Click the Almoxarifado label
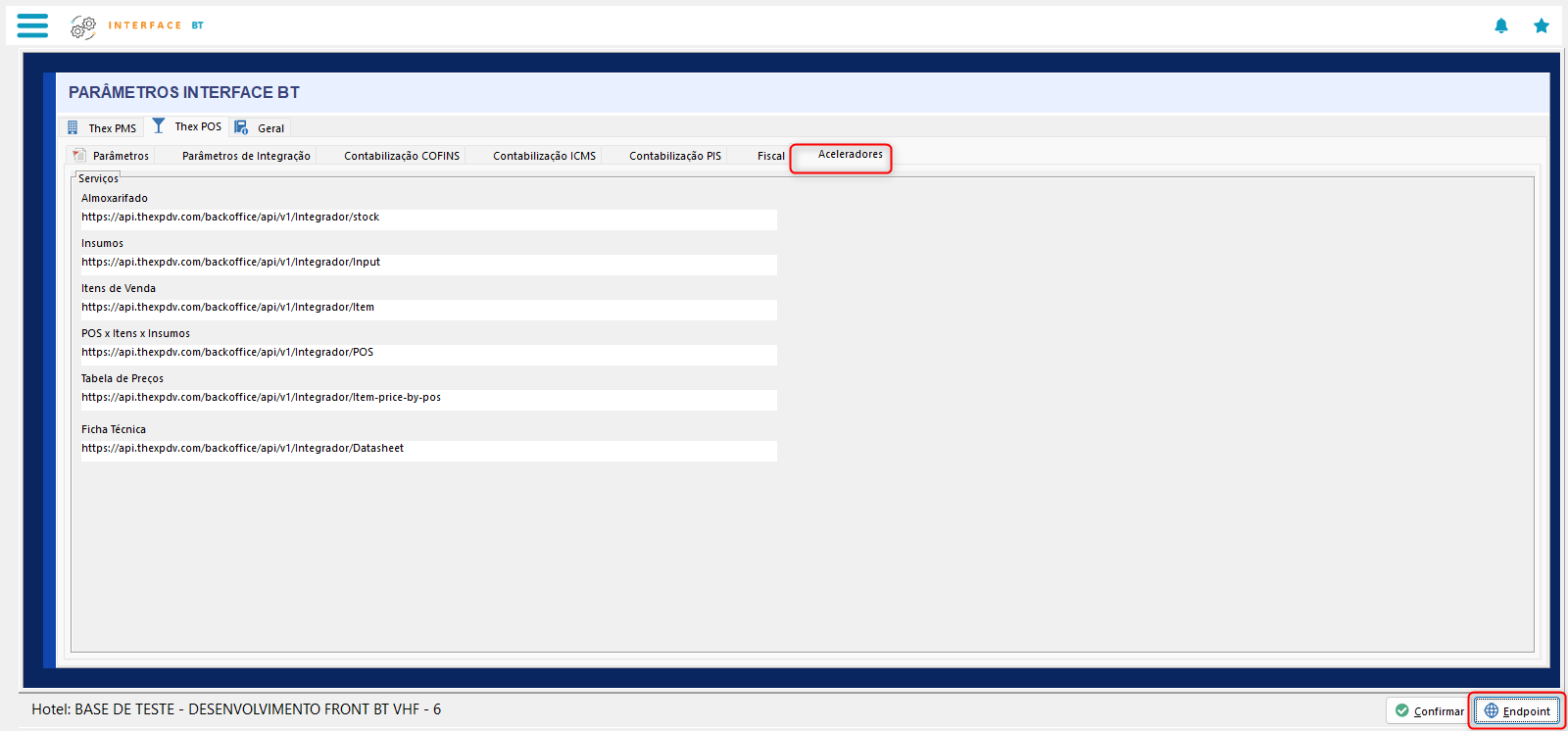 point(115,198)
